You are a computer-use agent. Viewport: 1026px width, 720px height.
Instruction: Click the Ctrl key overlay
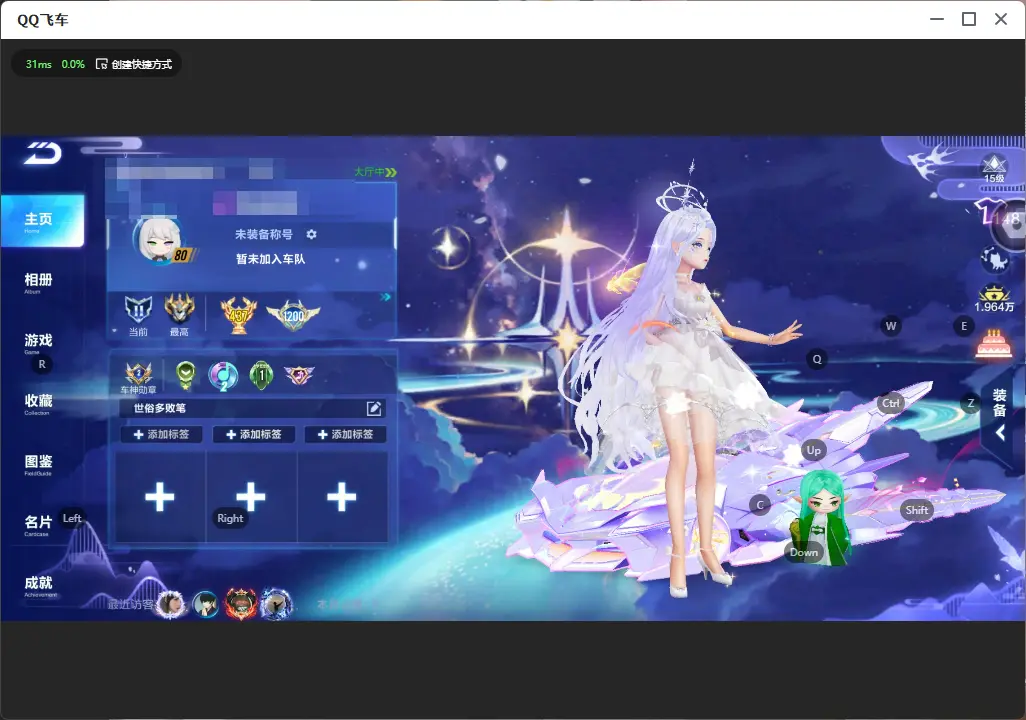click(x=891, y=403)
